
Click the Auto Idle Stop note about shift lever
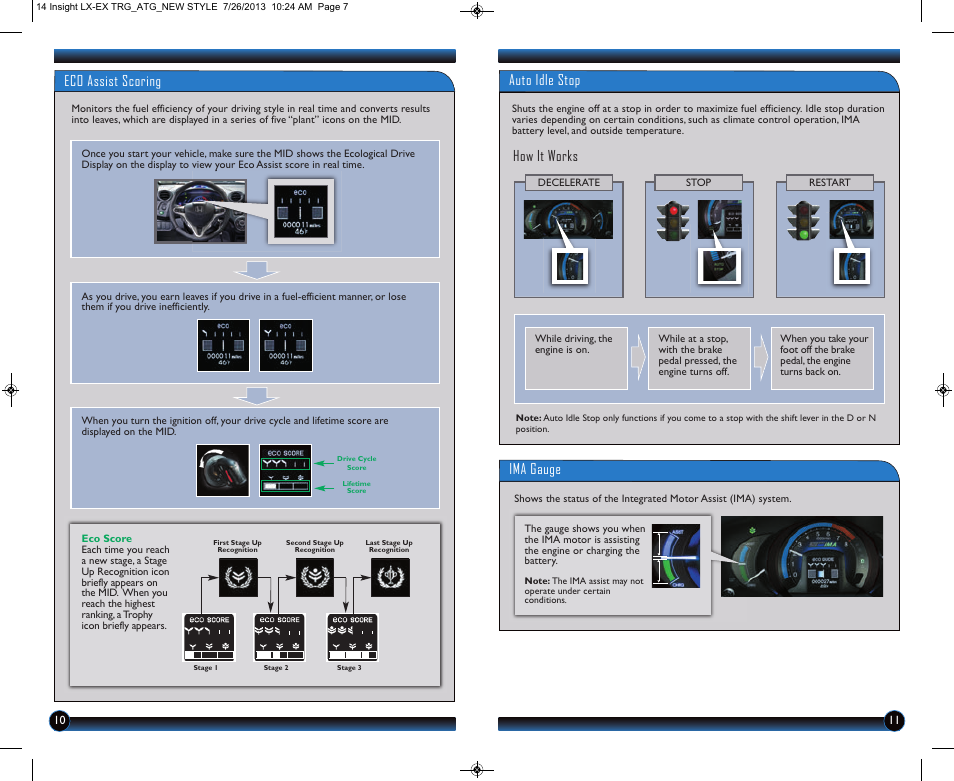695,423
